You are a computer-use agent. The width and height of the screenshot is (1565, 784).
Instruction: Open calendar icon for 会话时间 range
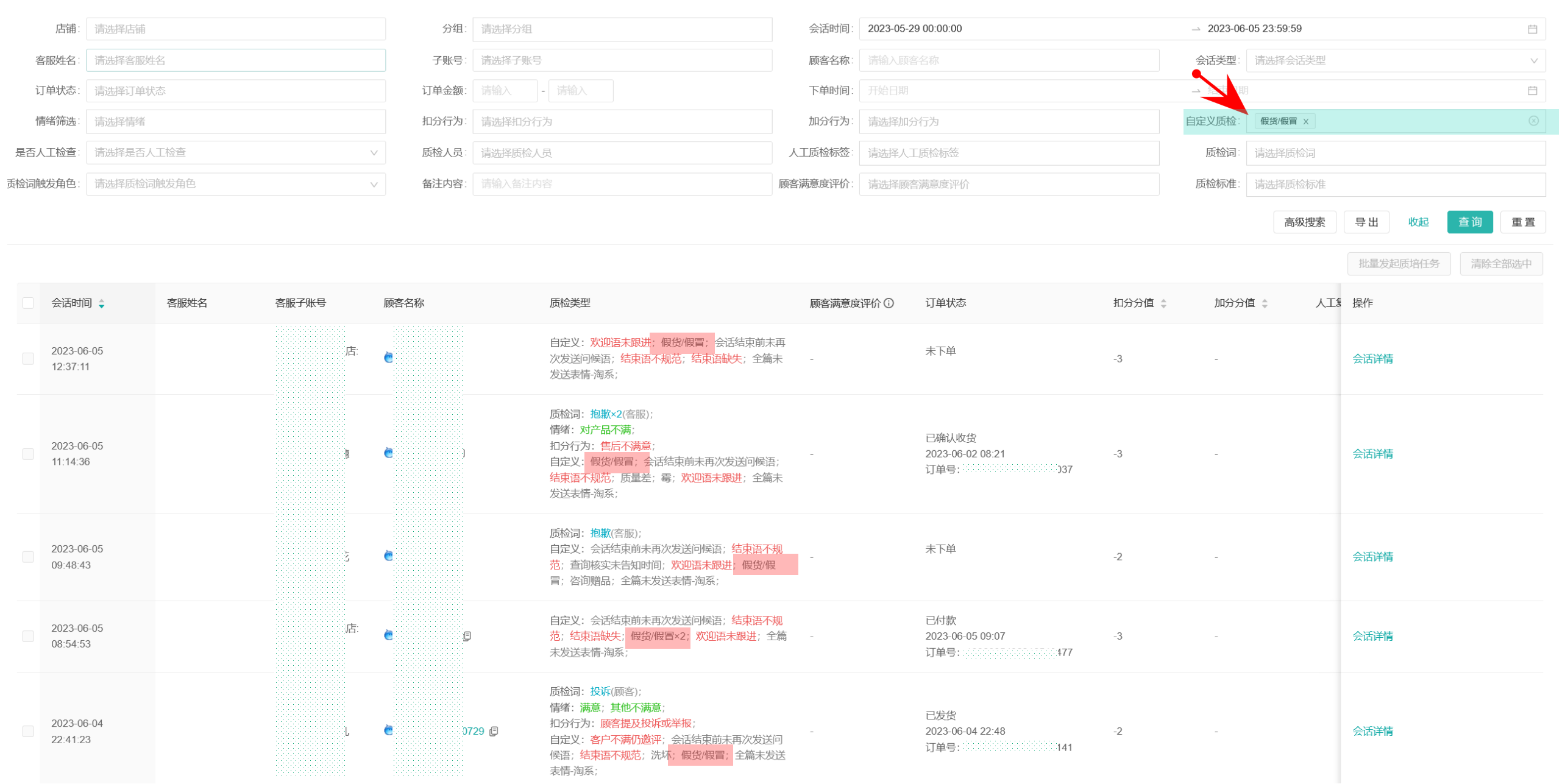(x=1532, y=29)
